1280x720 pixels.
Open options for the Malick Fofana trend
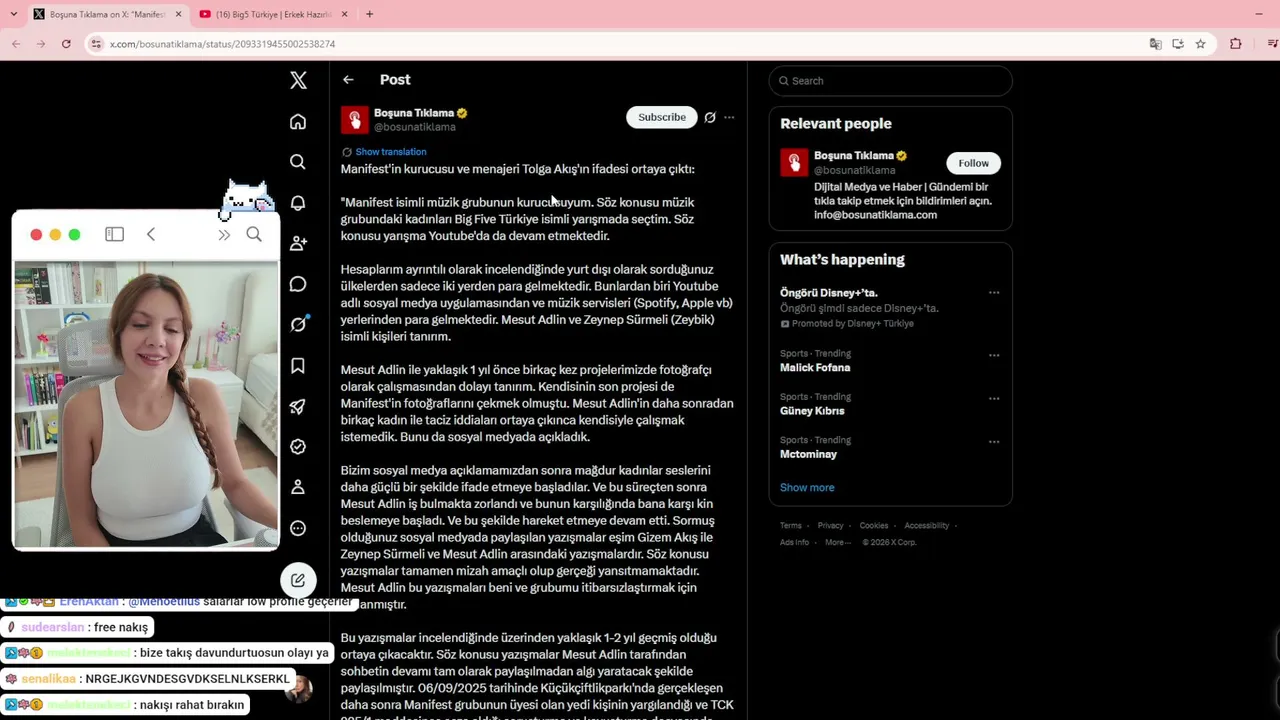[994, 355]
